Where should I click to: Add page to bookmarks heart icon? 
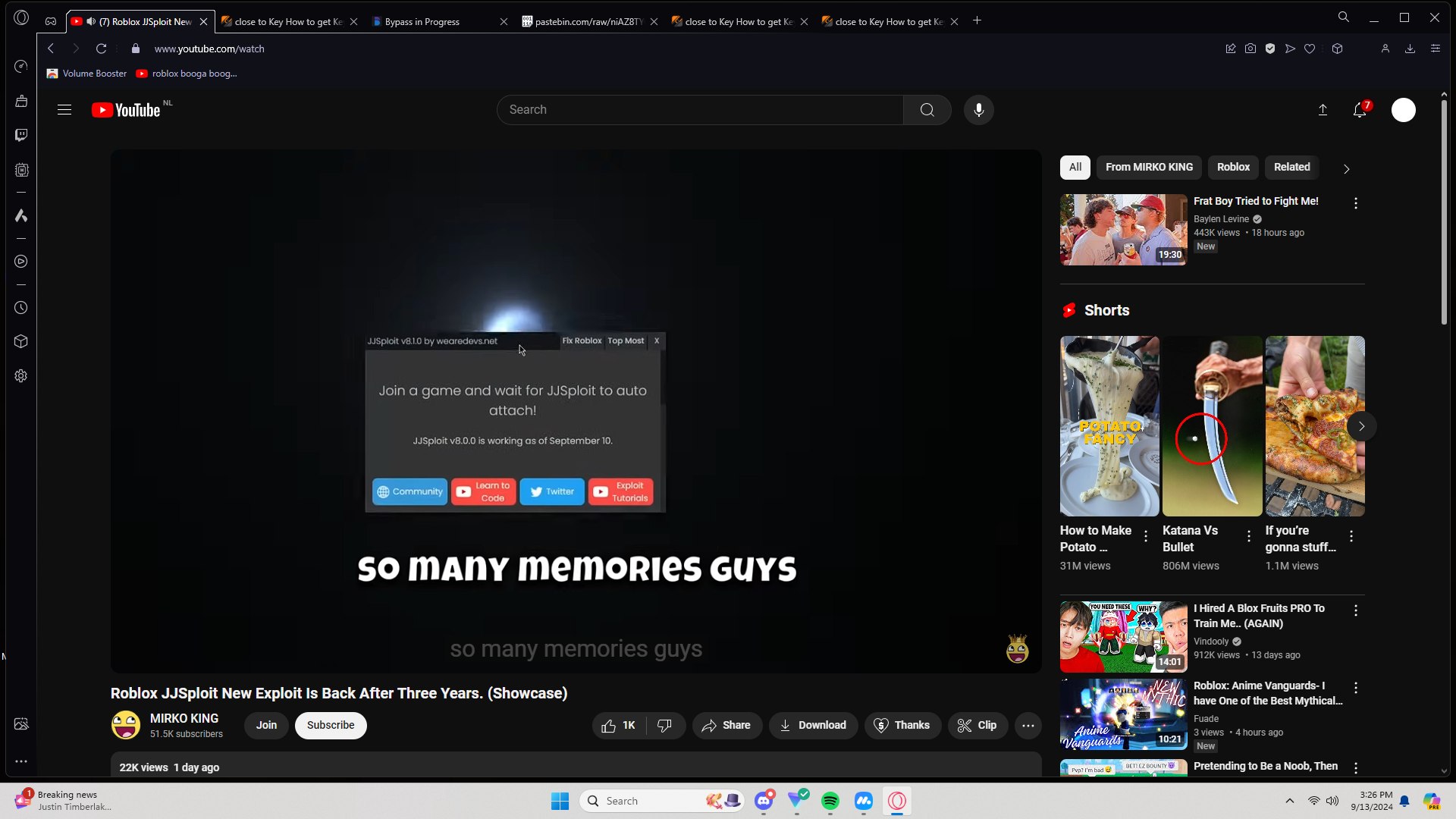click(x=1310, y=49)
